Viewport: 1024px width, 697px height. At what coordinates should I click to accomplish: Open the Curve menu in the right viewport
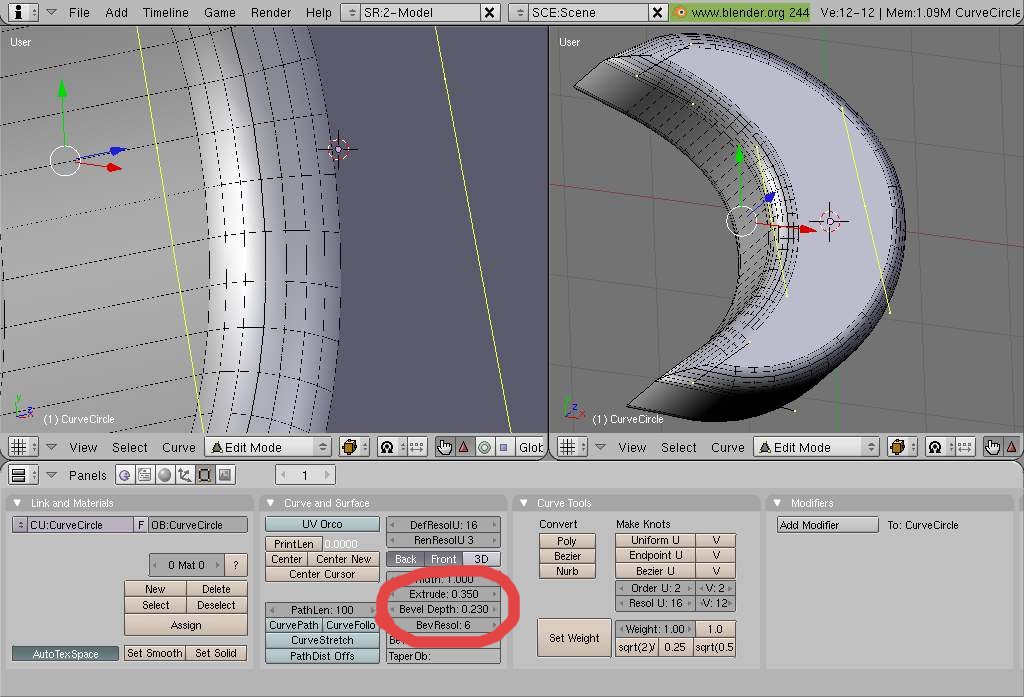(x=727, y=447)
